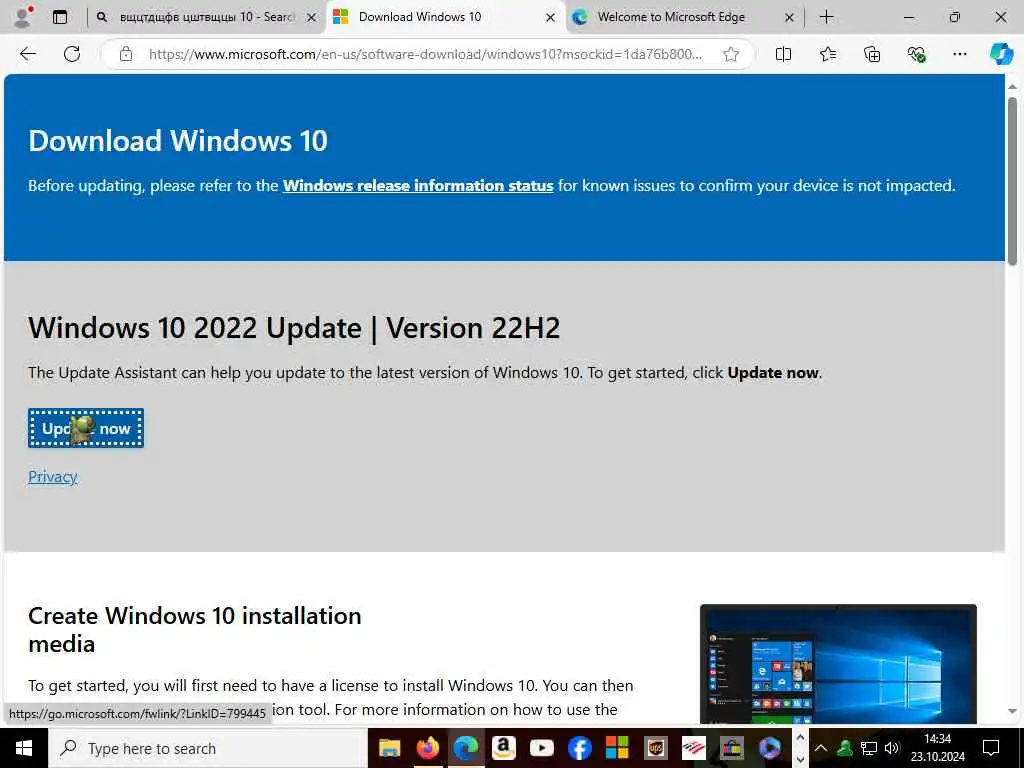Click the page vertical scrollbar thumb

click(x=1012, y=181)
